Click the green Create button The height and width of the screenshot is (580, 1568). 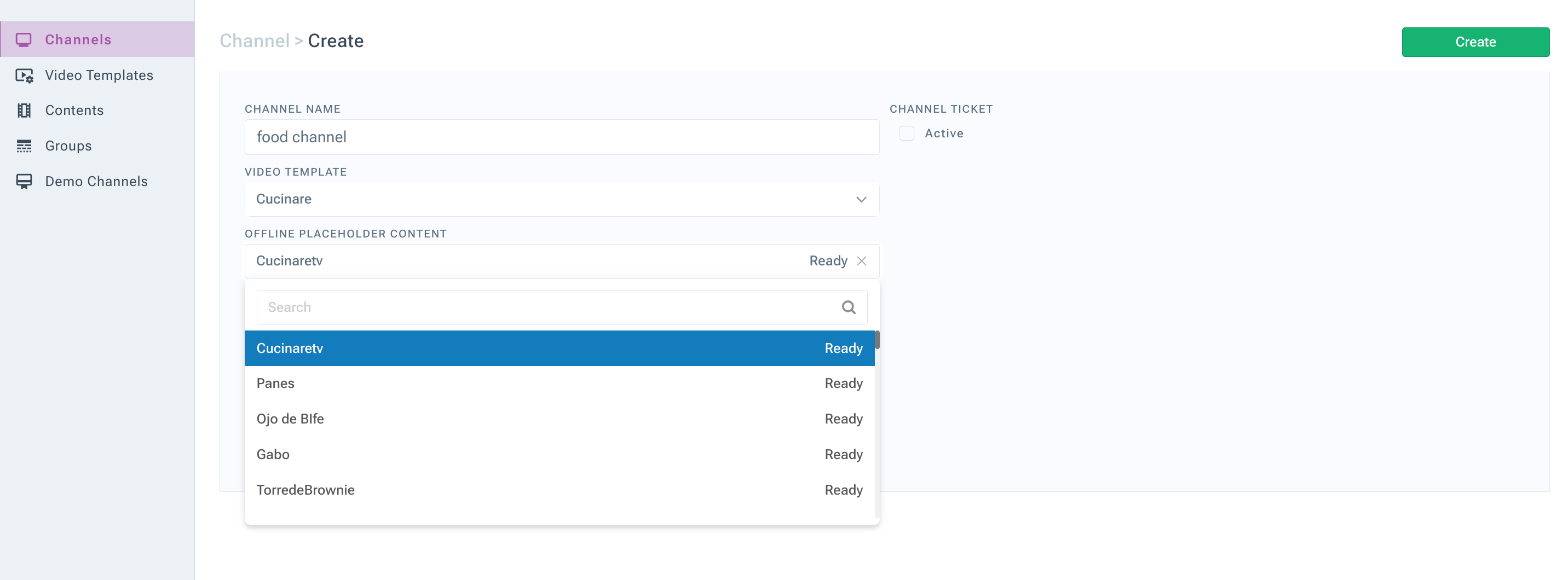pos(1475,42)
